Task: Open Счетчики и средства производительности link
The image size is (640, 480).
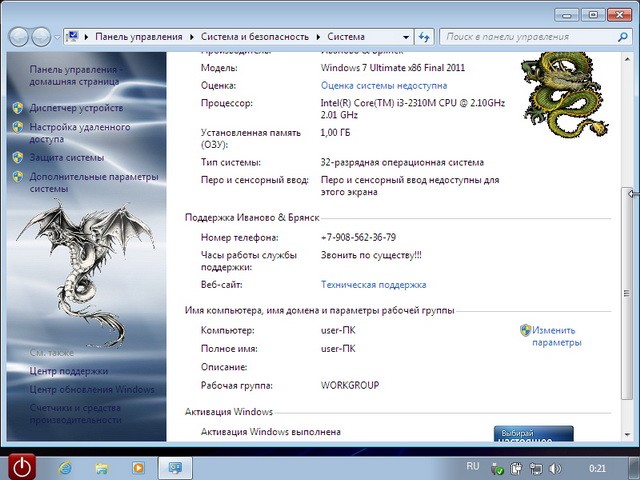Action: click(x=76, y=414)
